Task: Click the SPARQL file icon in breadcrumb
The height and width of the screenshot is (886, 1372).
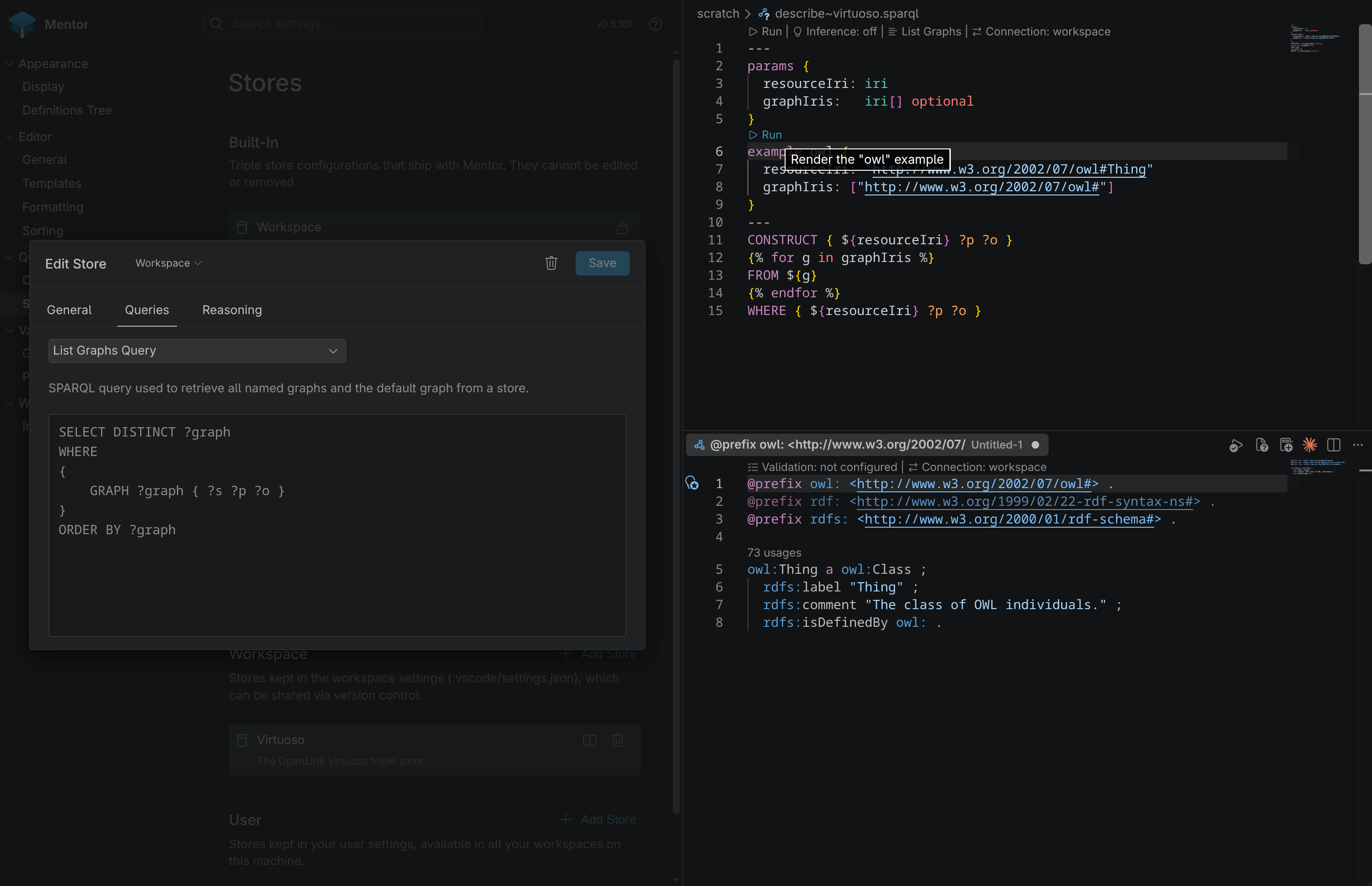Action: pos(764,13)
